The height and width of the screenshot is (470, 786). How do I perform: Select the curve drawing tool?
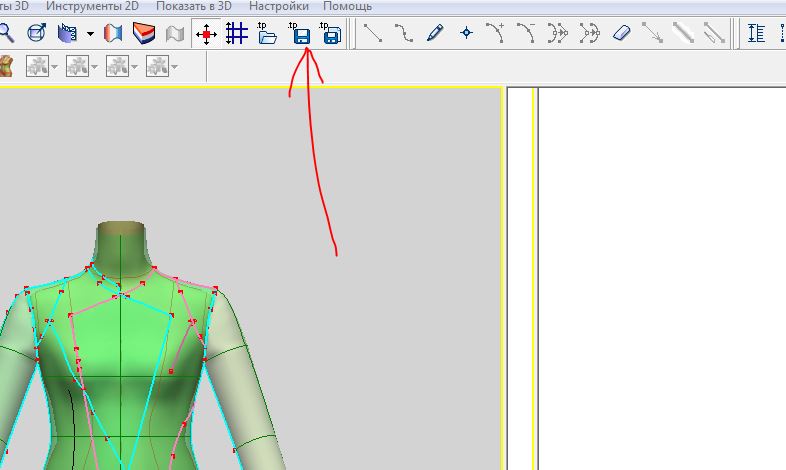pyautogui.click(x=403, y=34)
